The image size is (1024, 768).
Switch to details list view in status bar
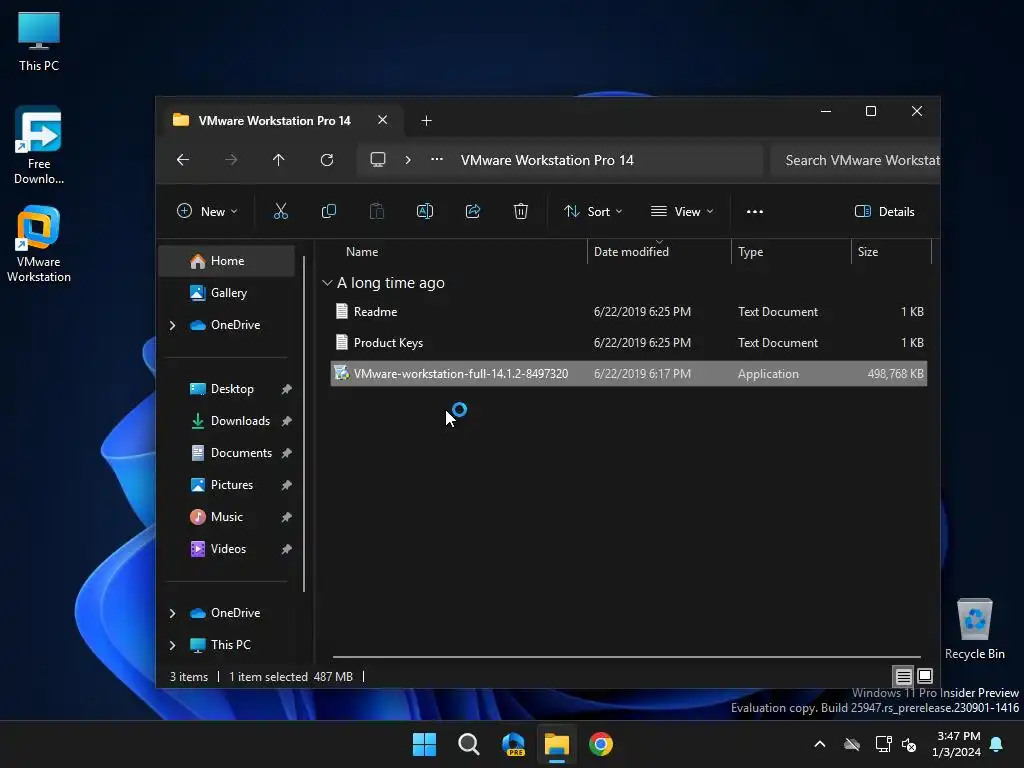pyautogui.click(x=903, y=676)
